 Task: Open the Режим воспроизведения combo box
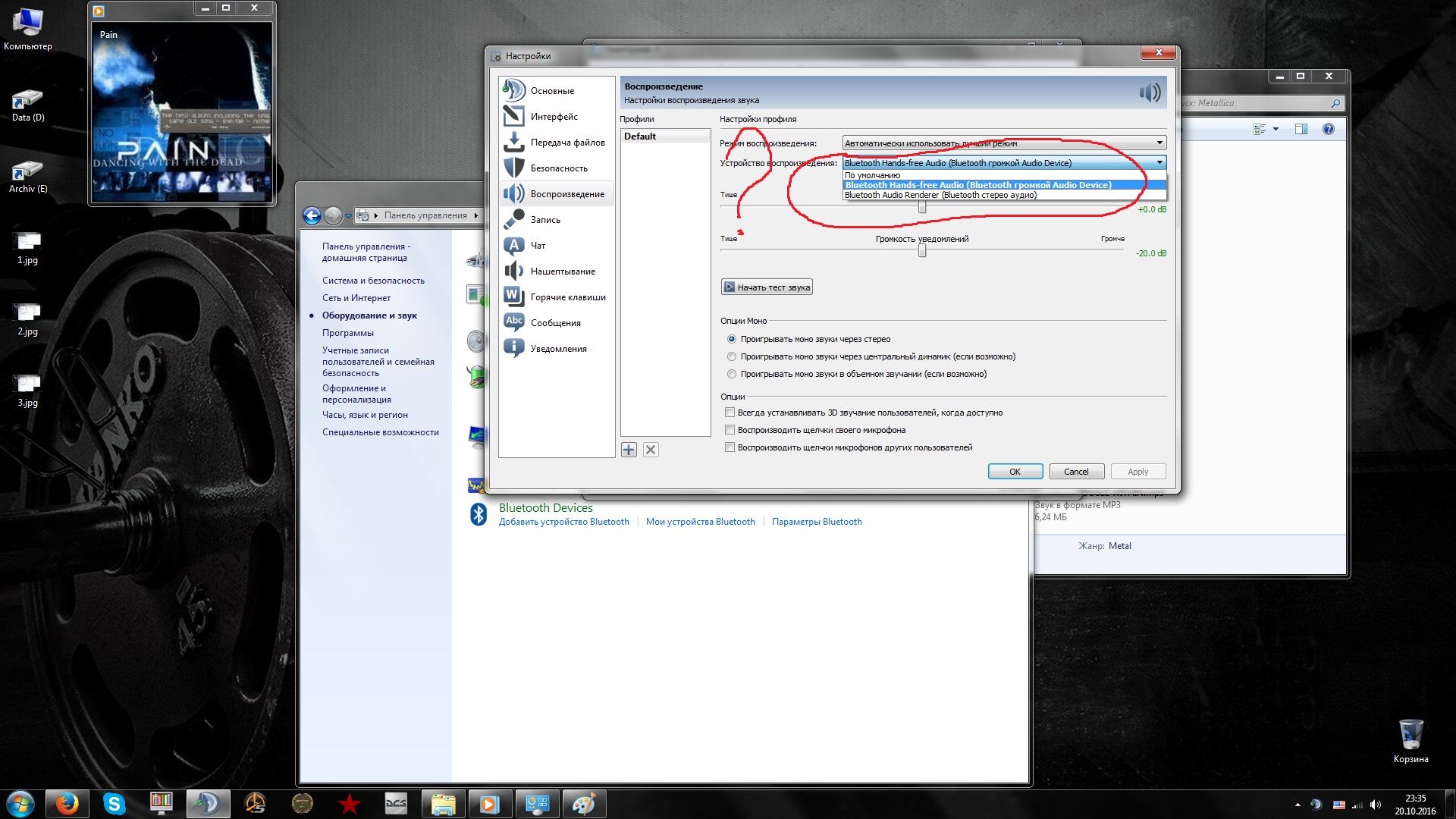pos(1004,143)
